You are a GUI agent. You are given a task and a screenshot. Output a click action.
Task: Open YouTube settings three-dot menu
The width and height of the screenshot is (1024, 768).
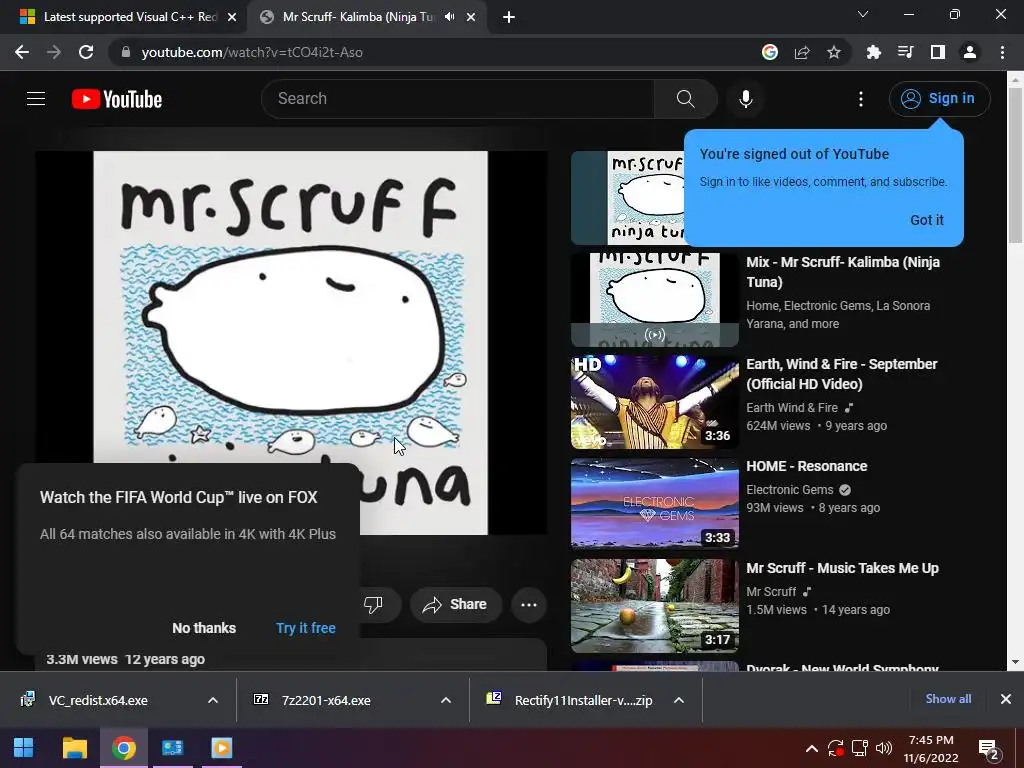pos(861,99)
